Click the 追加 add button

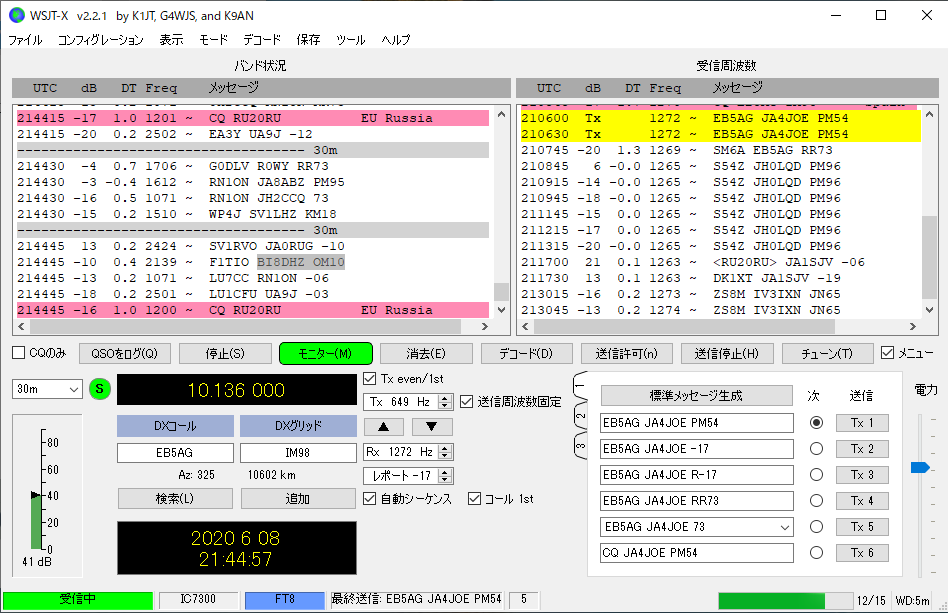pos(298,499)
